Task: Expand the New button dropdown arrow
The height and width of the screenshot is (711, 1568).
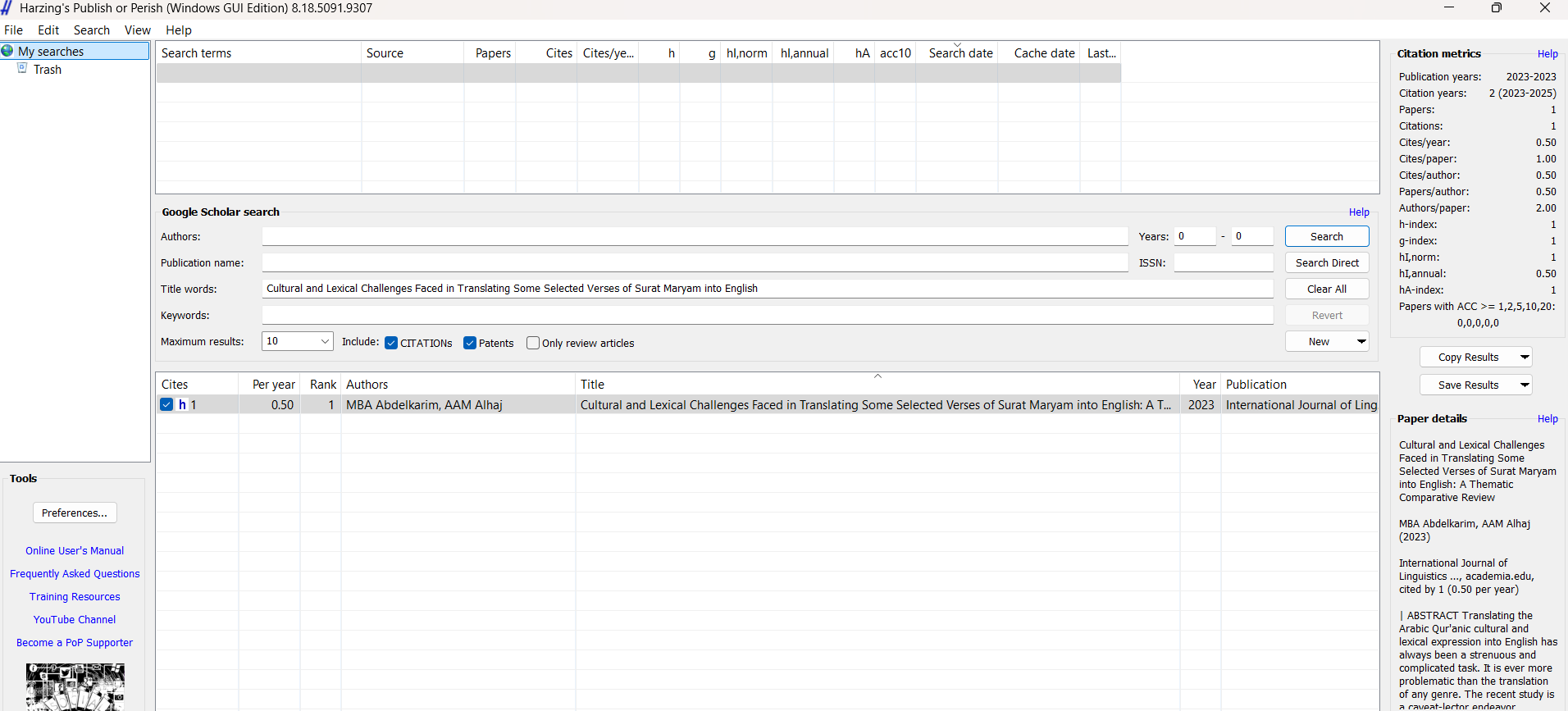Action: [1361, 341]
